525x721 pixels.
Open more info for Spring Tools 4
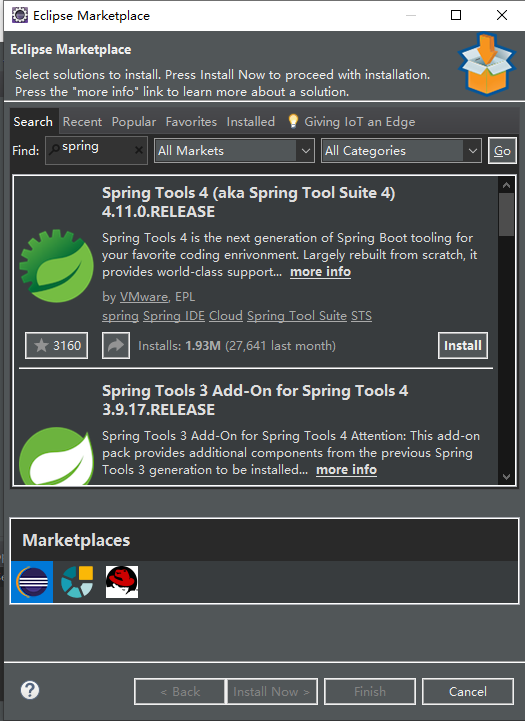[320, 272]
